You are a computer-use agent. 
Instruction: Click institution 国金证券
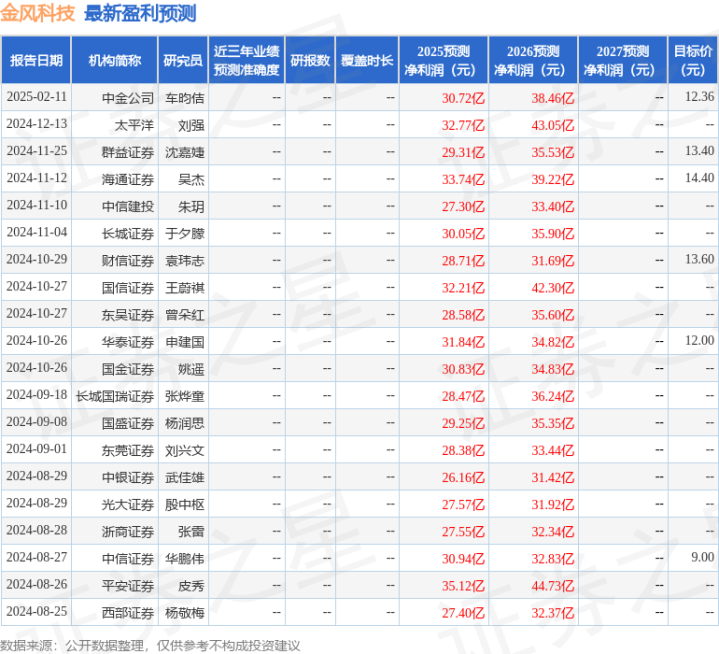pos(128,369)
